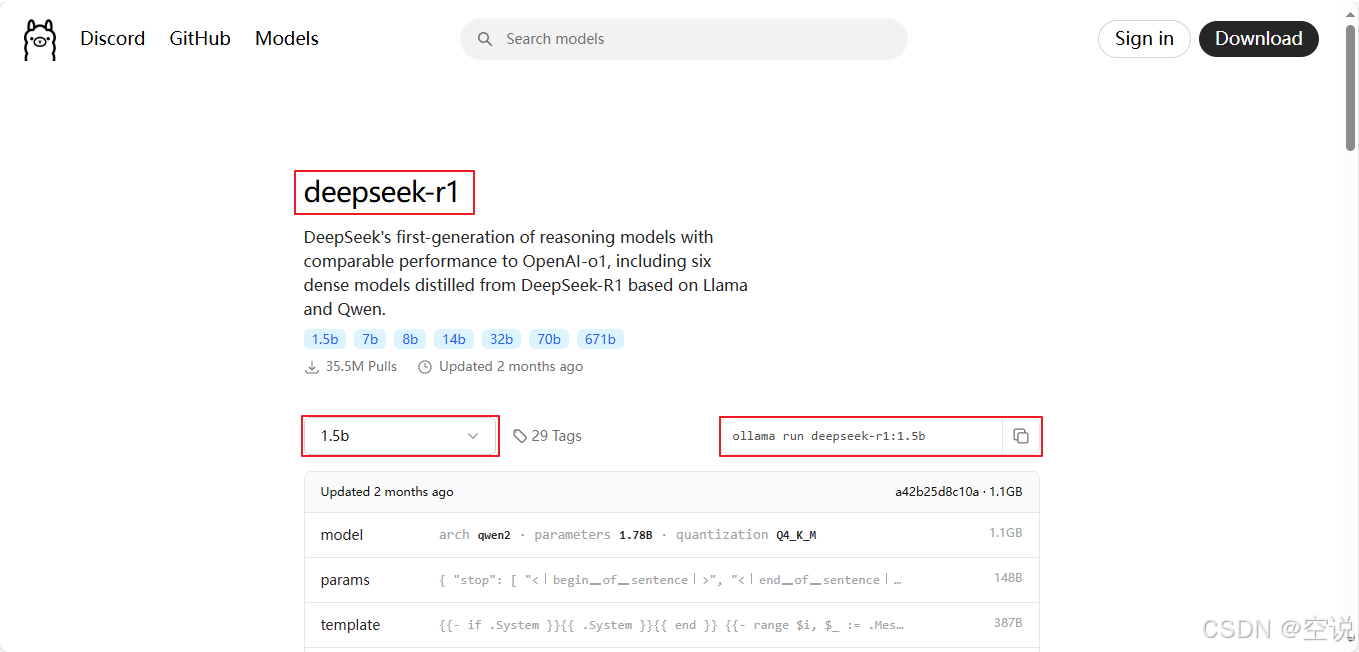Select the 671b size tag
Screen dimensions: 1359x652
(600, 339)
